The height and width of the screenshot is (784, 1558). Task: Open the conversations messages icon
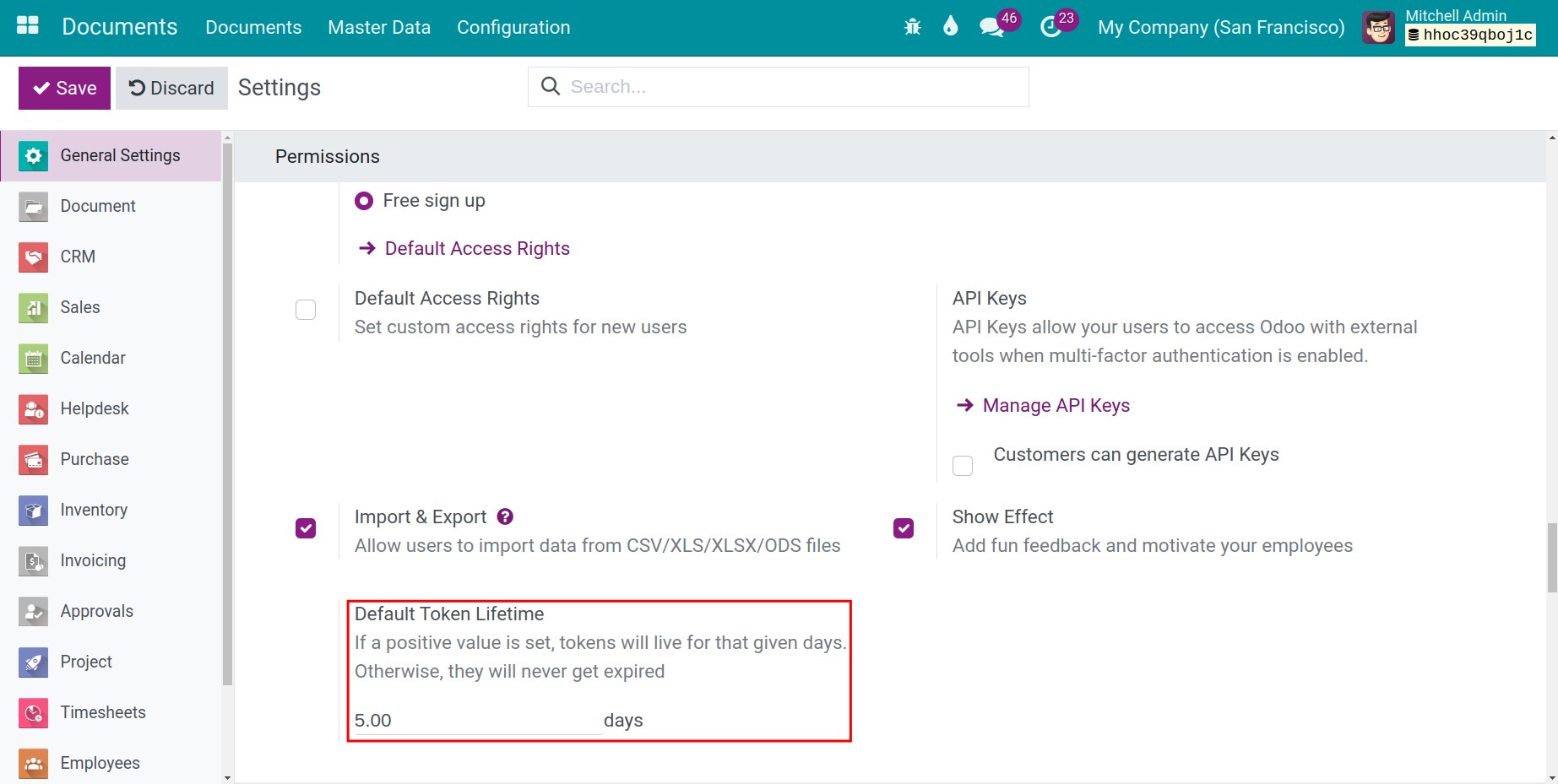pos(992,27)
